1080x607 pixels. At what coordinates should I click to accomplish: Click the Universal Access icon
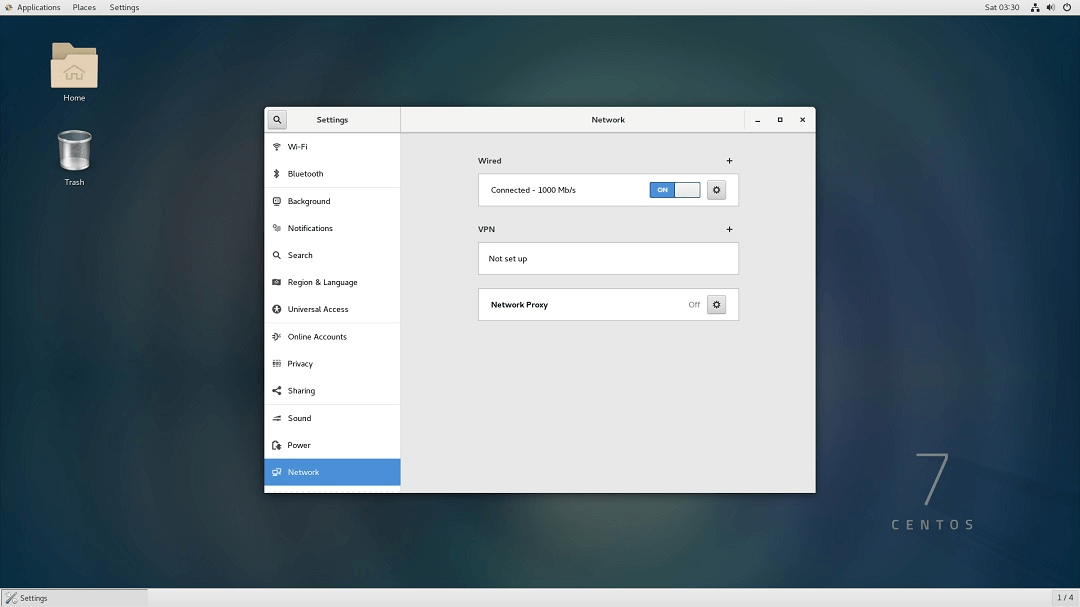point(276,309)
